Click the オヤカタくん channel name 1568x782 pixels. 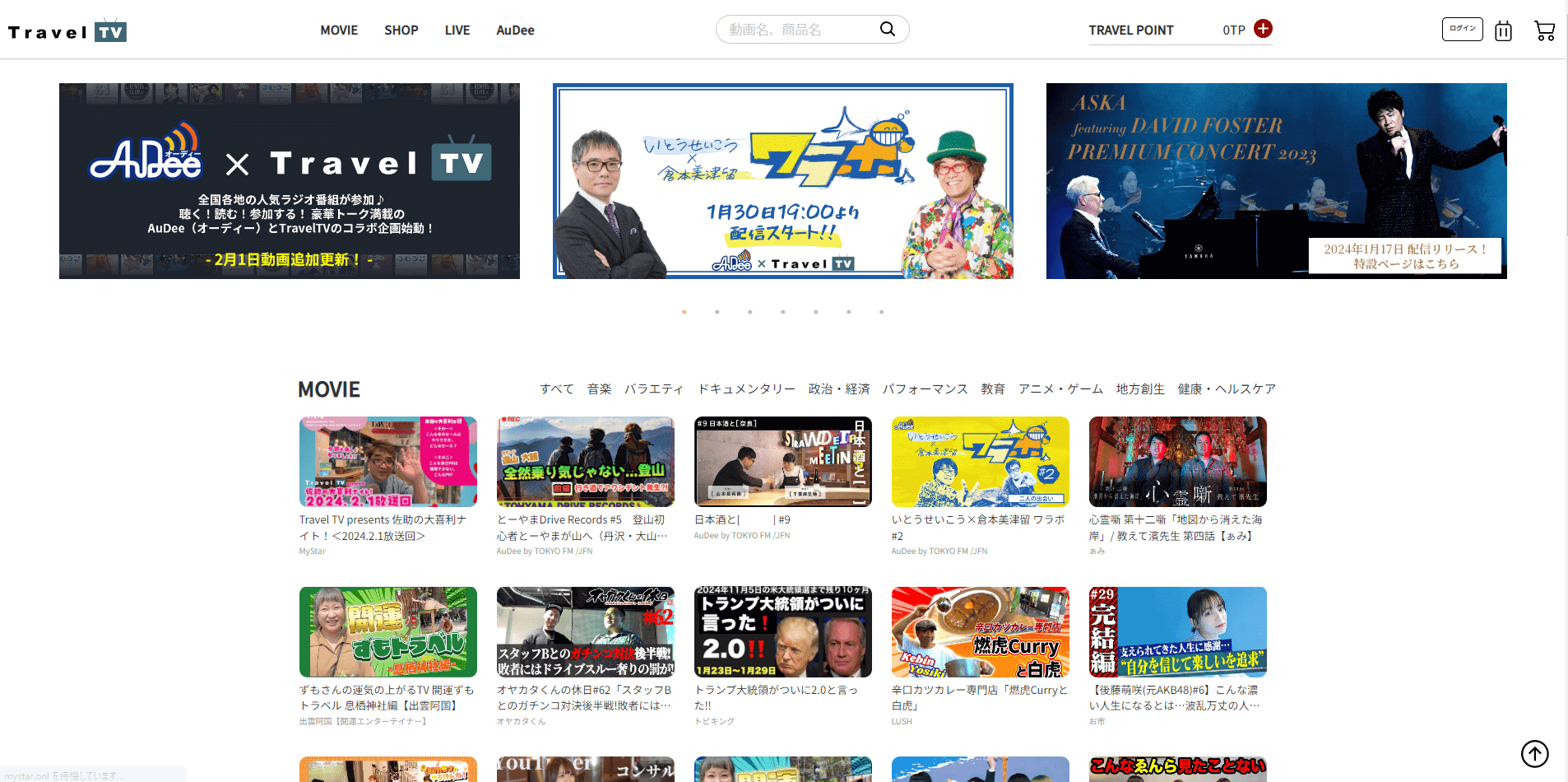(521, 721)
